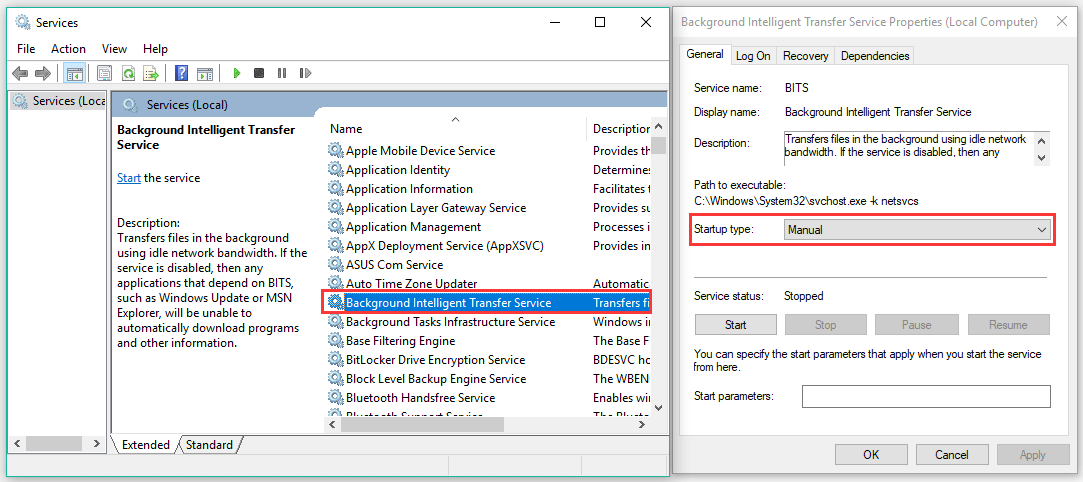Click the gear icon beside Base Filtering Engine
Image resolution: width=1083 pixels, height=482 pixels.
(x=336, y=340)
